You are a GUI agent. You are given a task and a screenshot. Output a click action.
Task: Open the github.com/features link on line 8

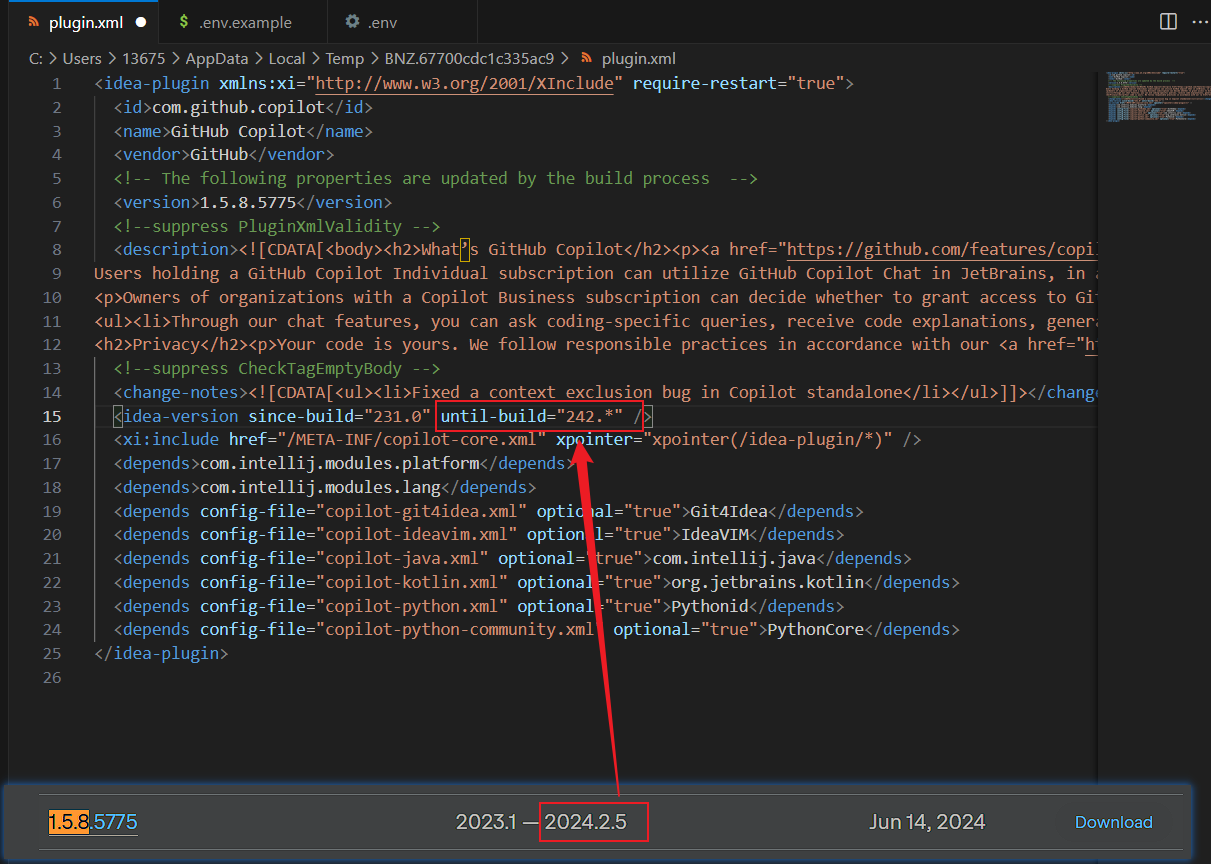coord(942,249)
